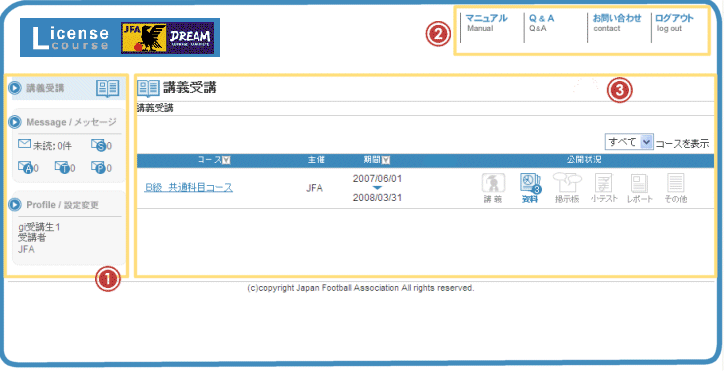Open Message / メッセージ section header
Viewport: 724px width, 371px height.
[71, 122]
